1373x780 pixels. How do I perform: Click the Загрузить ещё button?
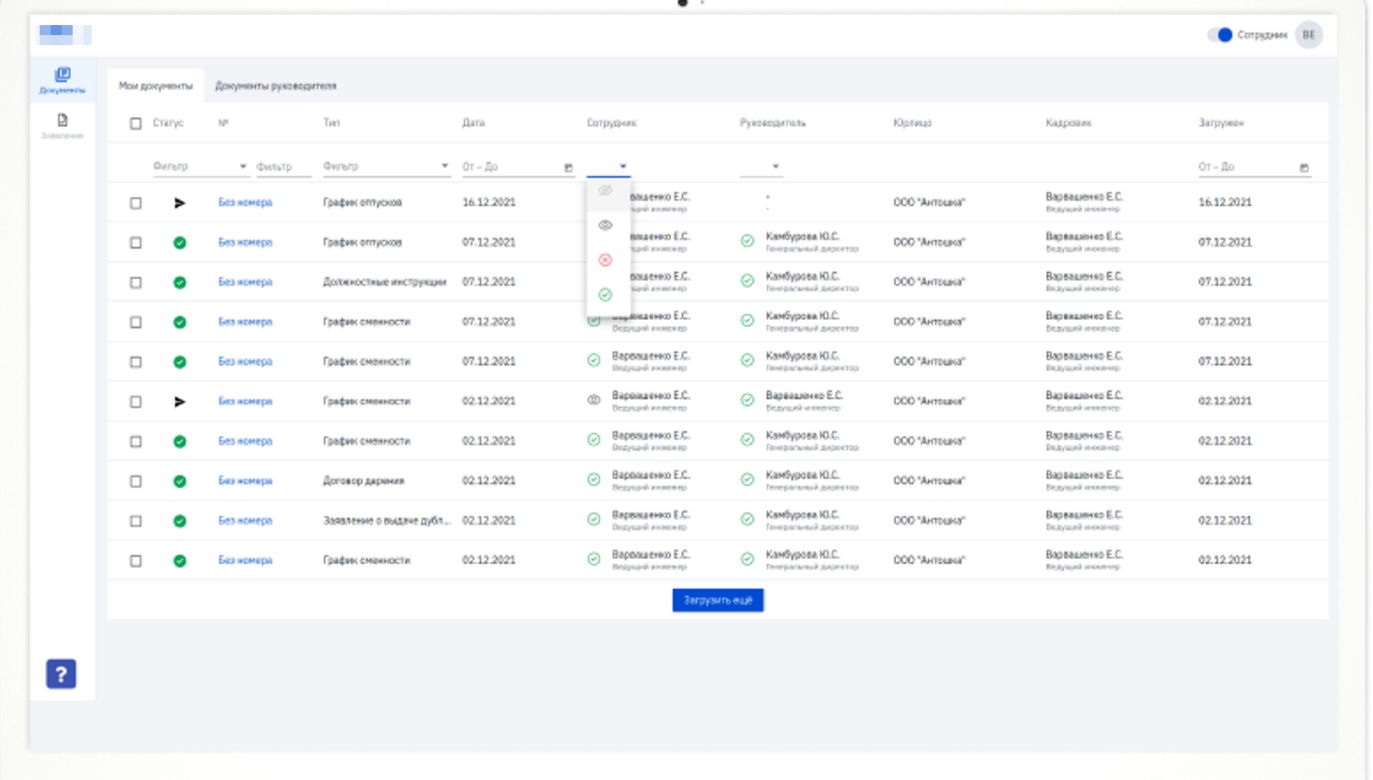coord(718,601)
